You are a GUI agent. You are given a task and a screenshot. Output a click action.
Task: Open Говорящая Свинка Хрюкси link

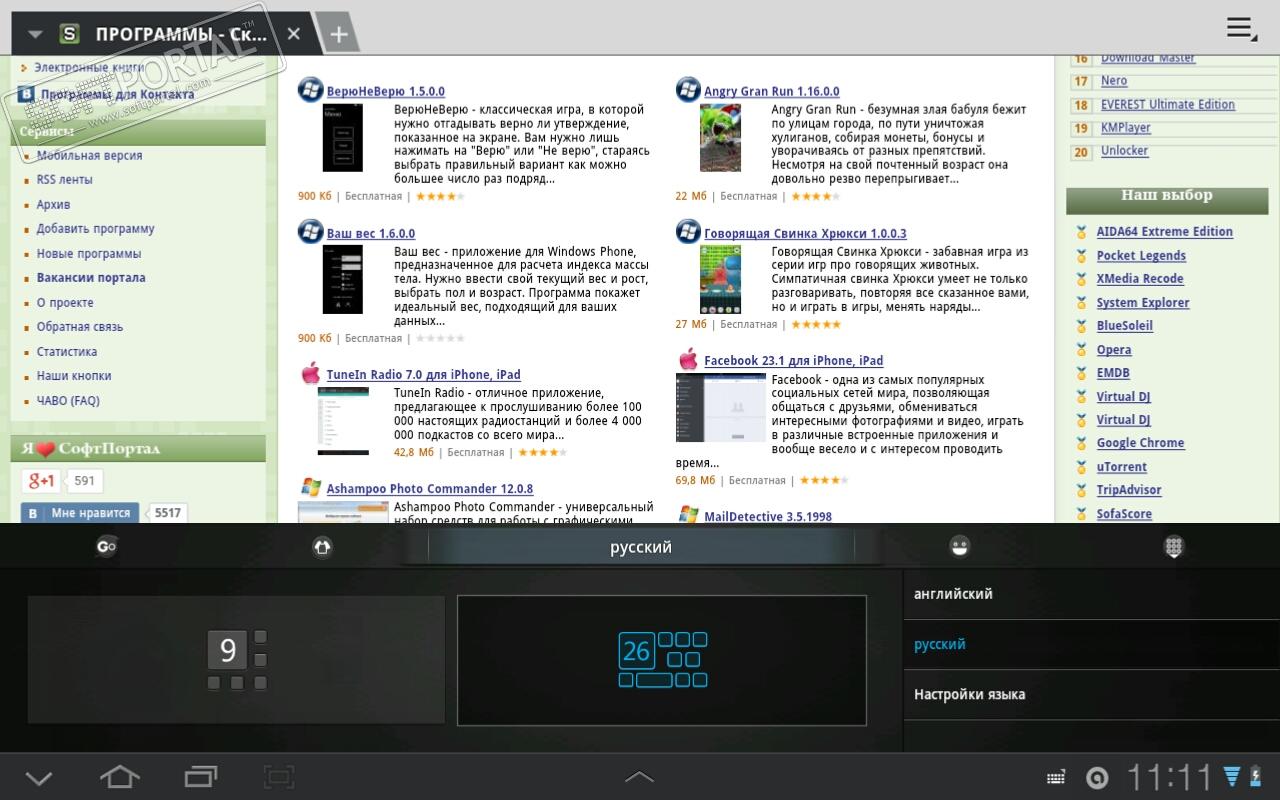click(805, 234)
